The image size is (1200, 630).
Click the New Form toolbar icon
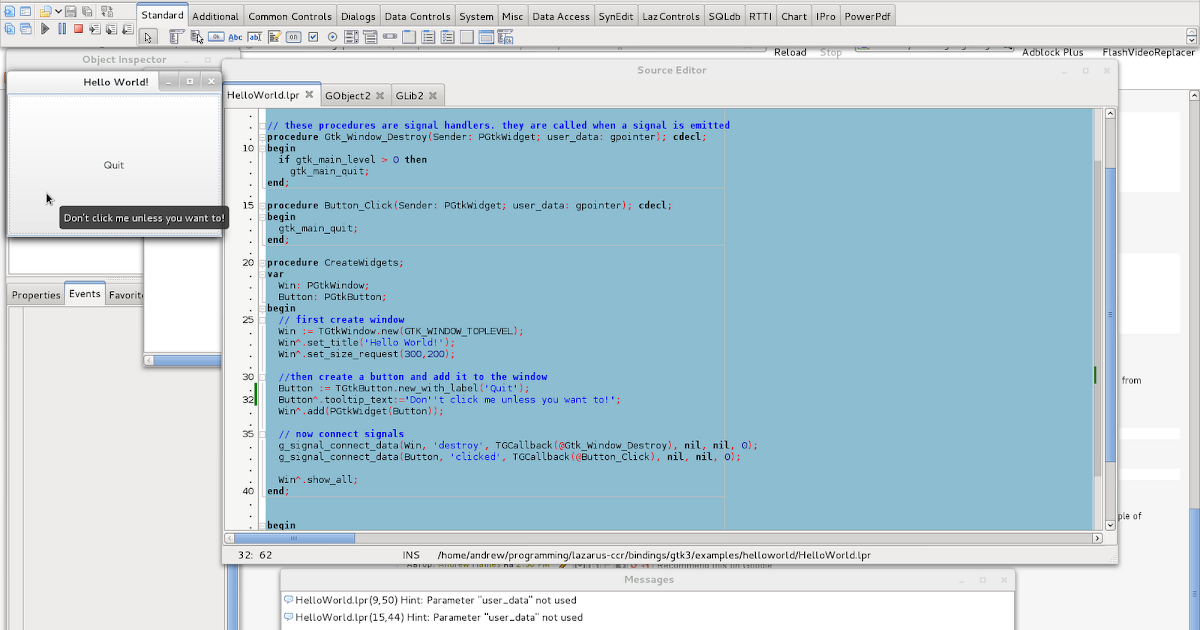pyautogui.click(x=25, y=11)
